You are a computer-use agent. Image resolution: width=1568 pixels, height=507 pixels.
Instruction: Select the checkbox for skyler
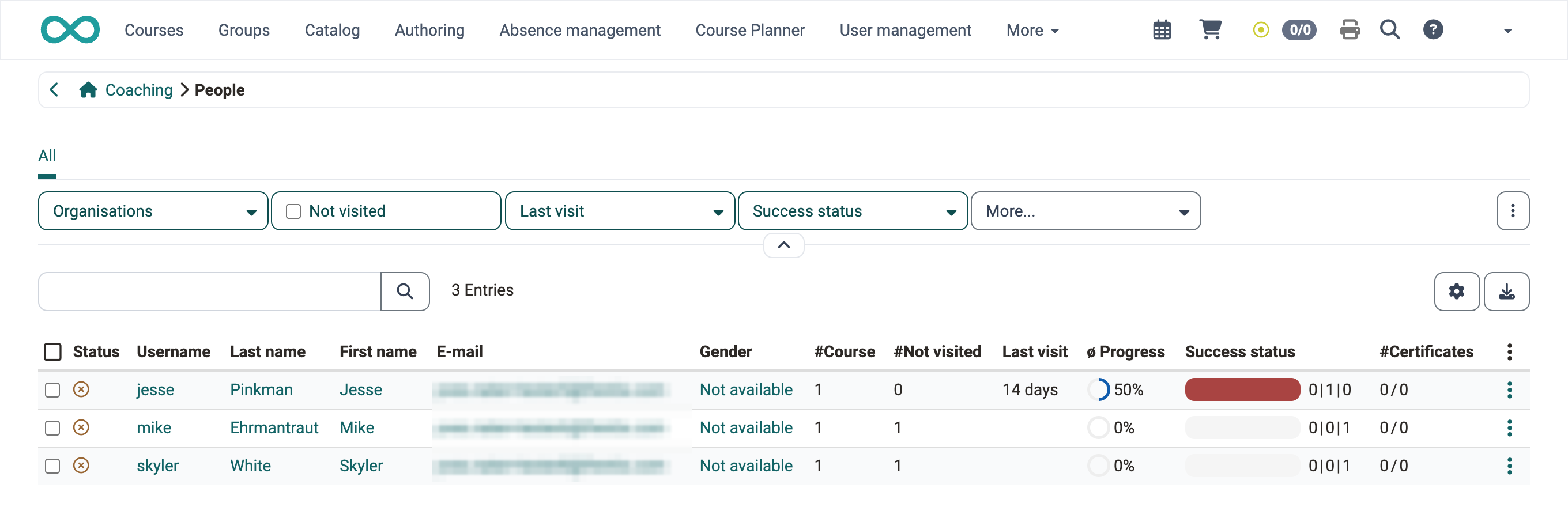tap(53, 466)
